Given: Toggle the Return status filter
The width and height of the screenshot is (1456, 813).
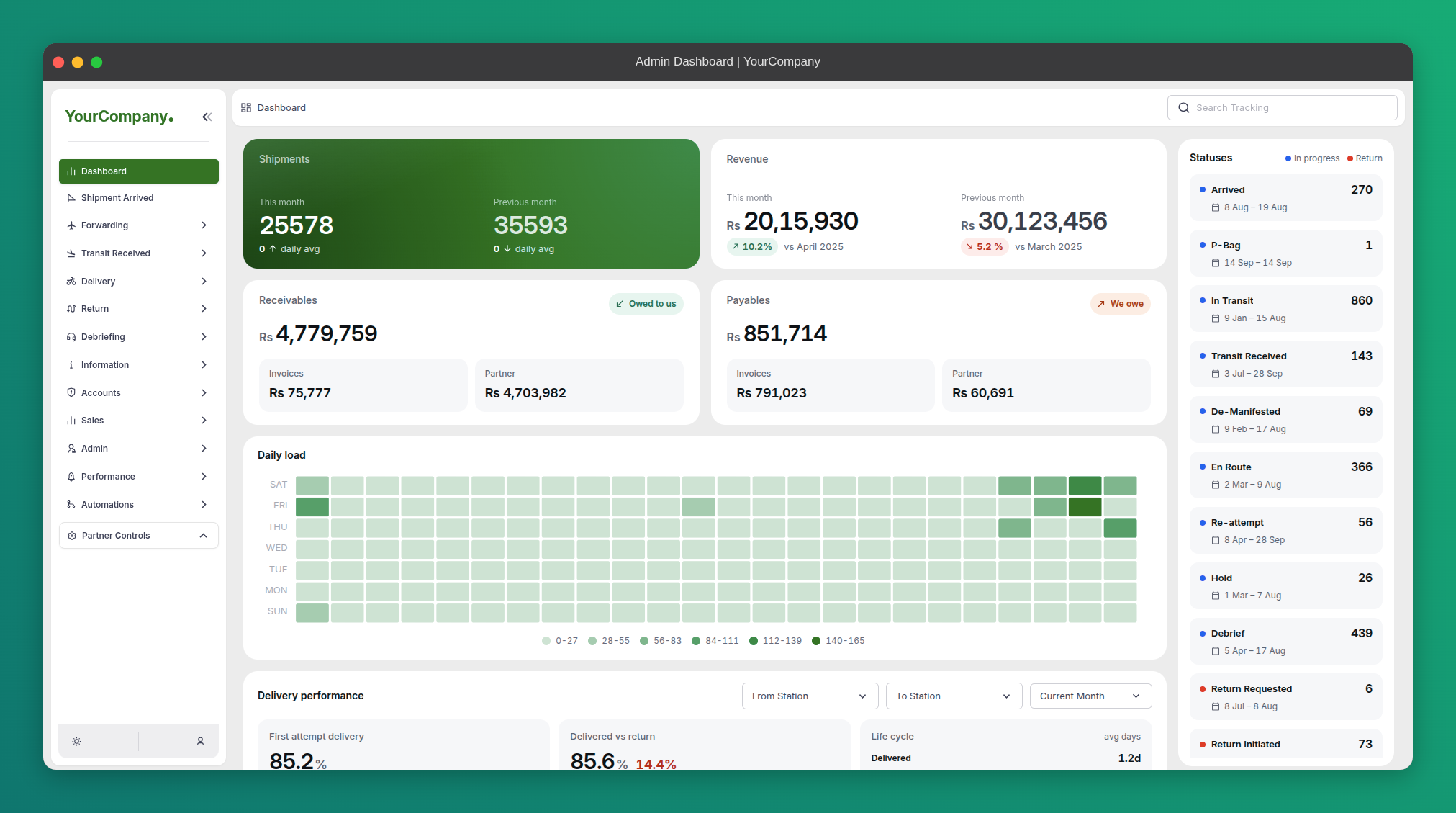Looking at the screenshot, I should [1365, 158].
